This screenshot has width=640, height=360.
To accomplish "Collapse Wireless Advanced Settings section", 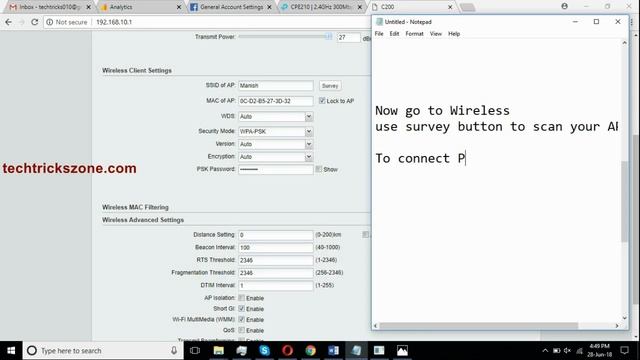I will [x=143, y=220].
